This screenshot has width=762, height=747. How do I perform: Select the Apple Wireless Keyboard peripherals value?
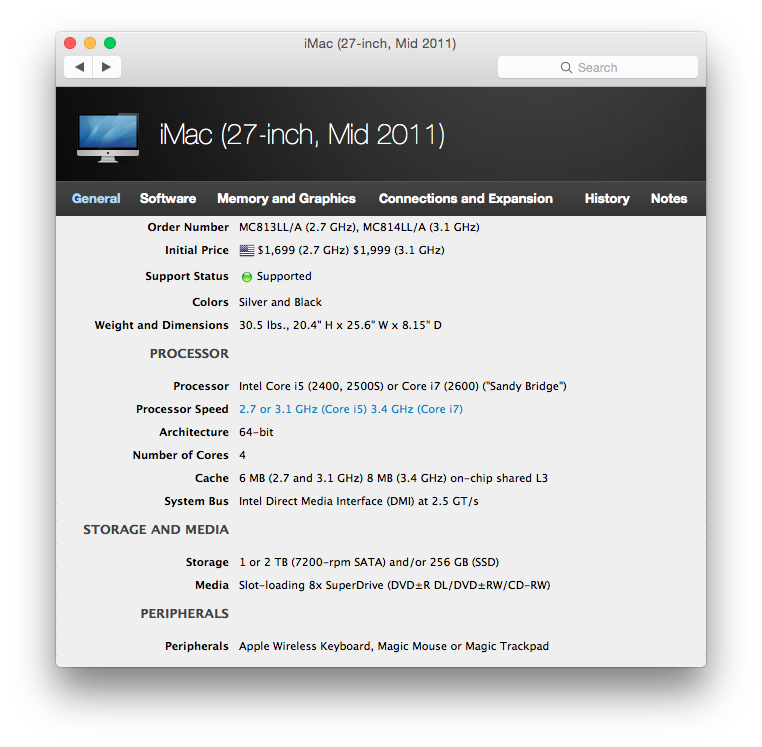click(394, 646)
